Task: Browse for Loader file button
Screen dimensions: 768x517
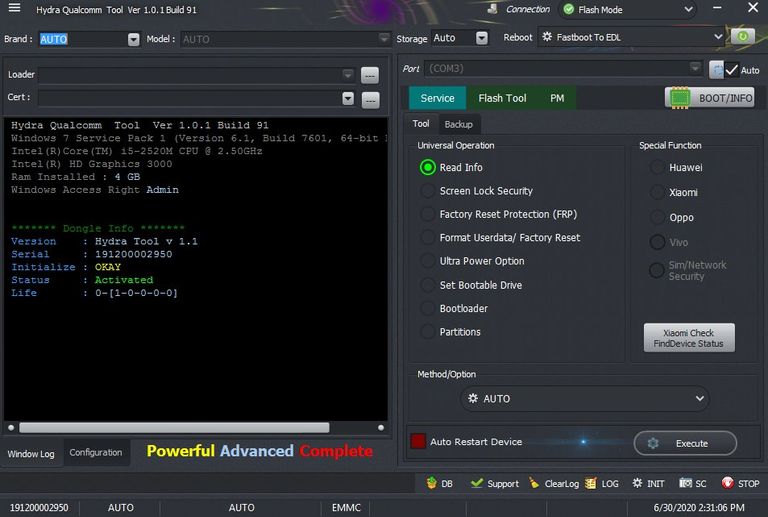Action: pos(370,75)
